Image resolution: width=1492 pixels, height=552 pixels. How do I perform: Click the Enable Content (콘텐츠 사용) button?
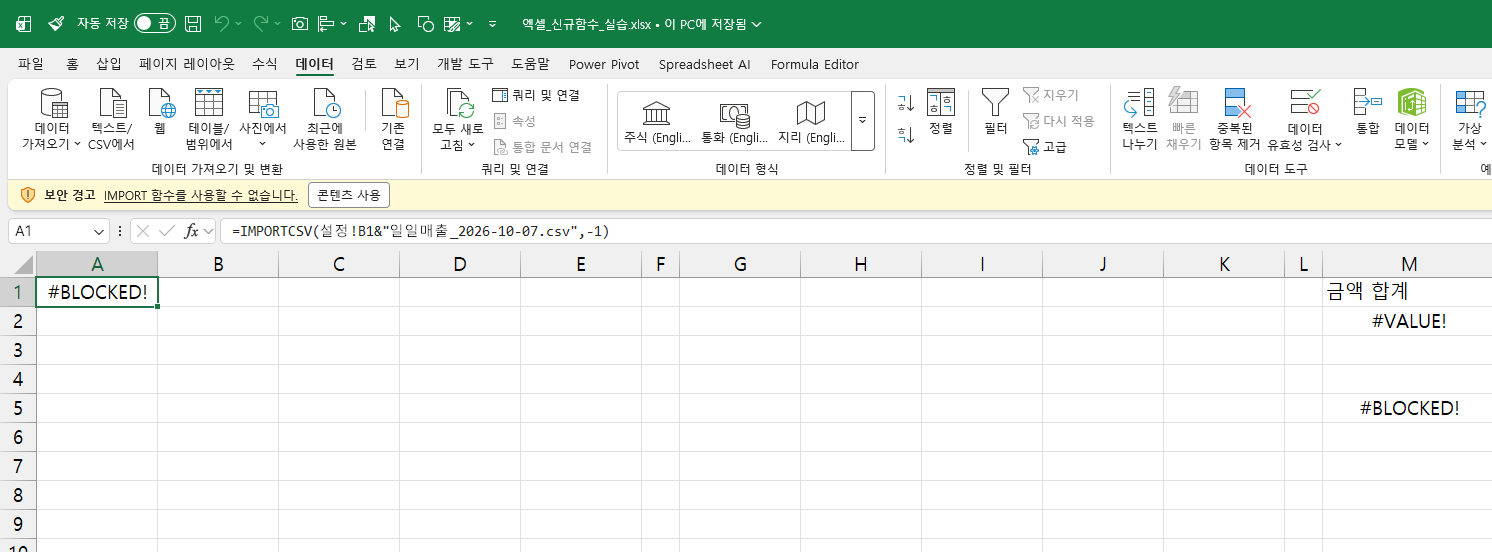[348, 195]
